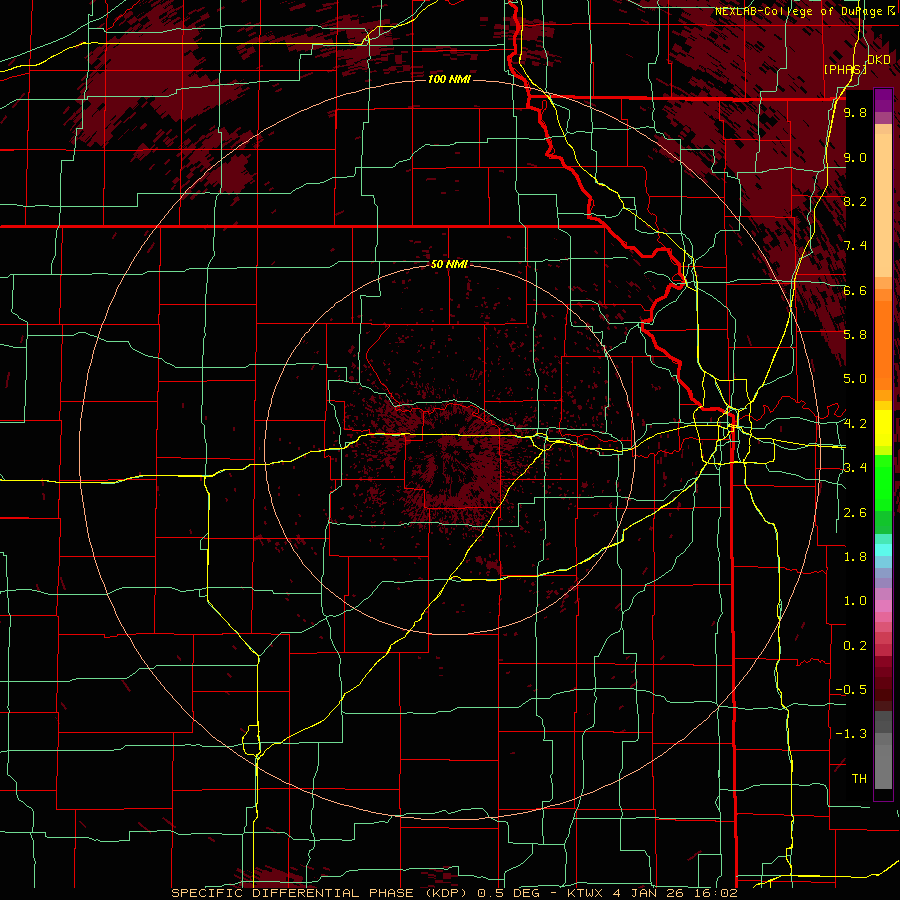This screenshot has width=900, height=900.
Task: Select the 5.0 scale value
Action: 855,379
